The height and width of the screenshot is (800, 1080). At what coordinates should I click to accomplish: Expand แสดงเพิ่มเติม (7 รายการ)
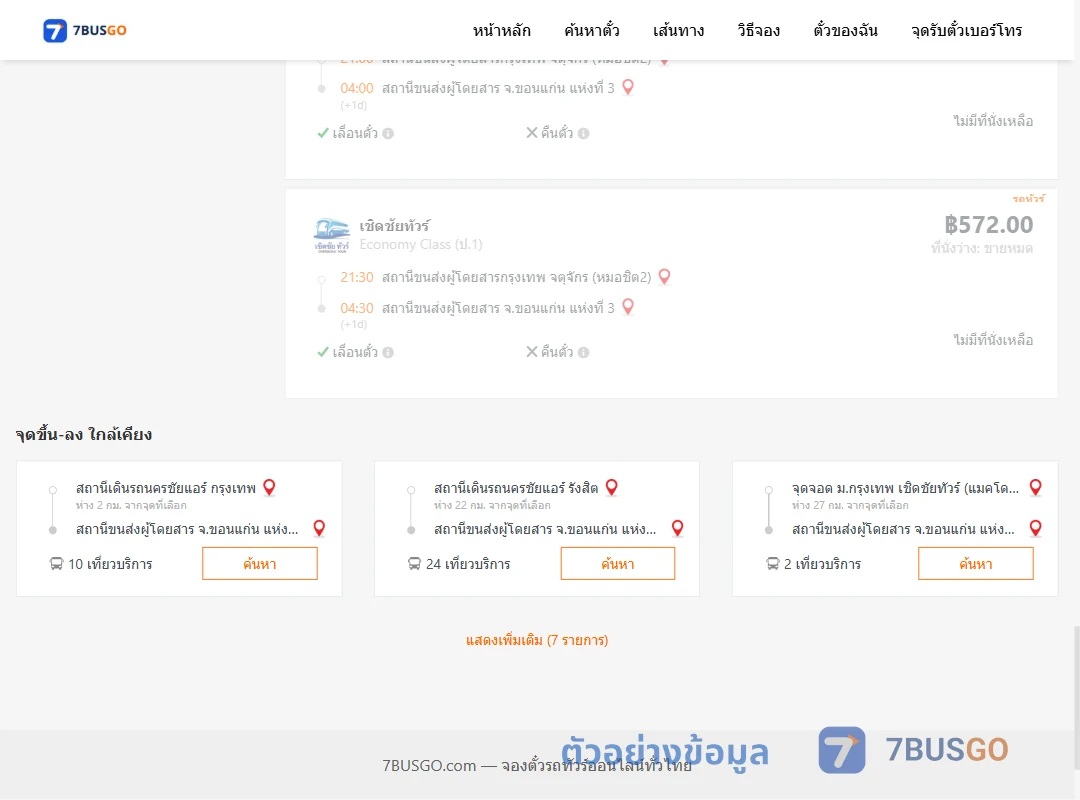(537, 640)
